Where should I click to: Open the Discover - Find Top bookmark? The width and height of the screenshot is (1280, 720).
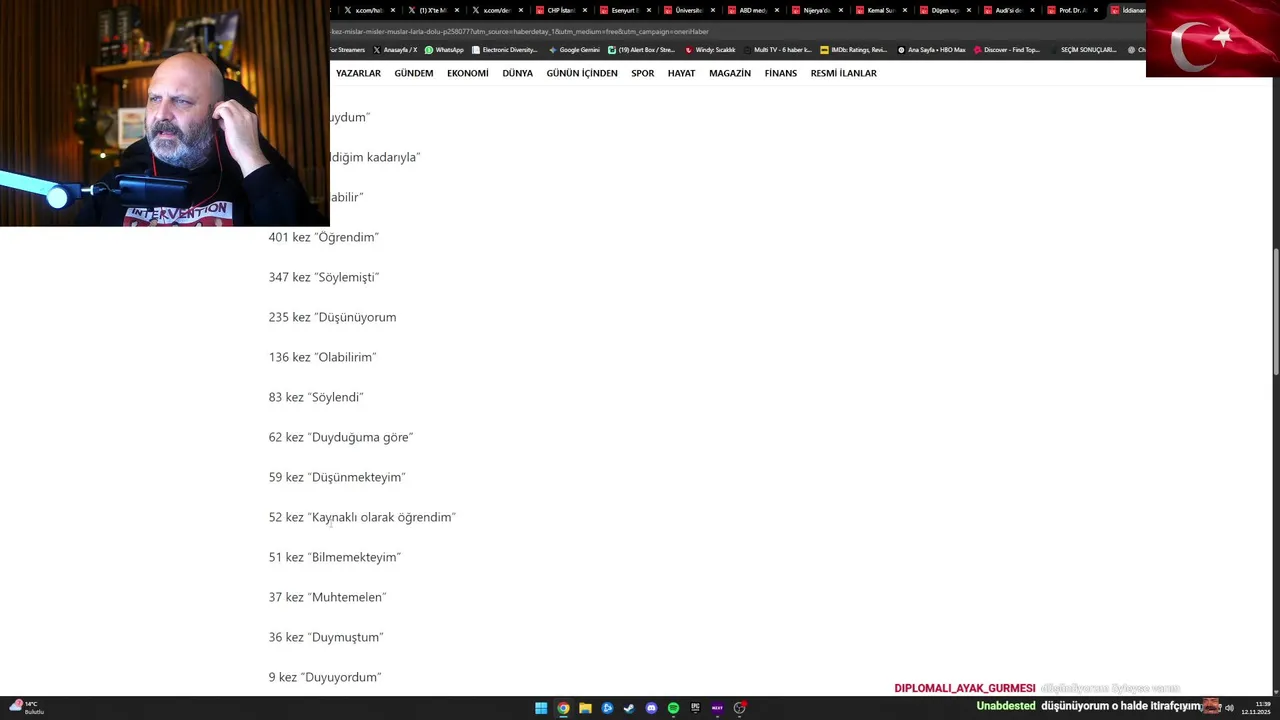tap(1008, 50)
